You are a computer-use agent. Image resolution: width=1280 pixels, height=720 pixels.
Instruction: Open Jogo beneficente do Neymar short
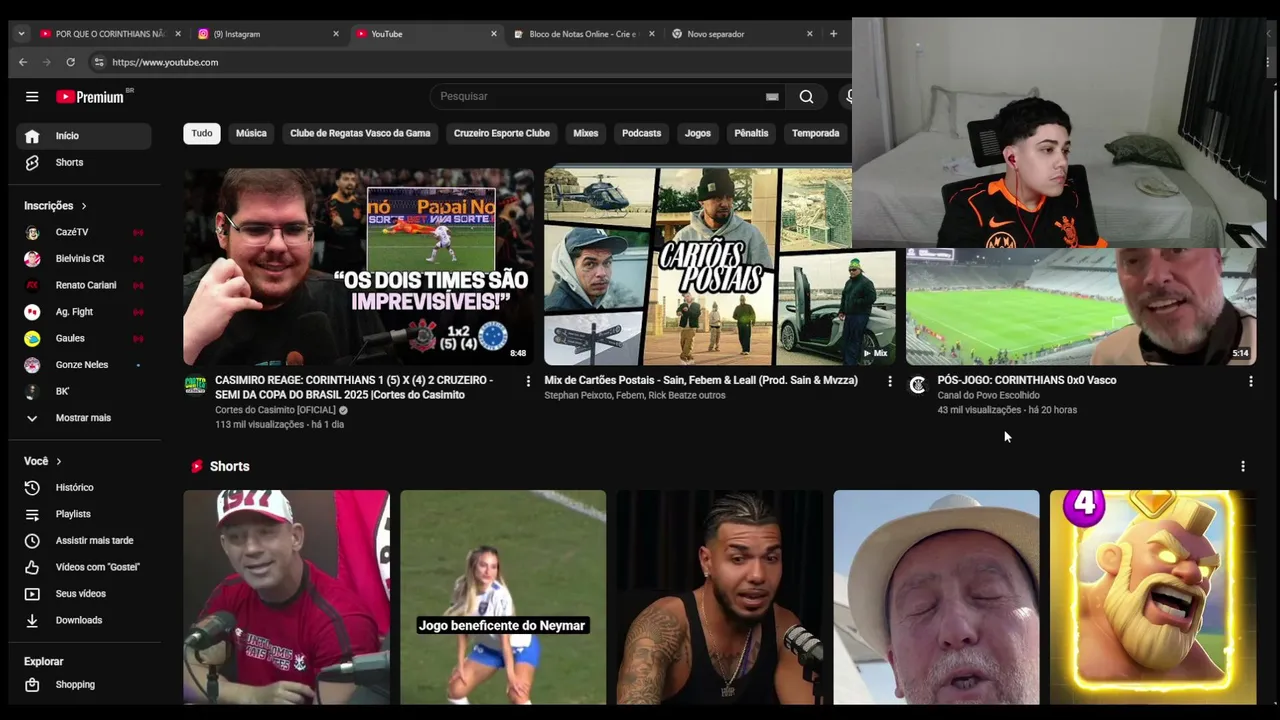[x=503, y=597]
